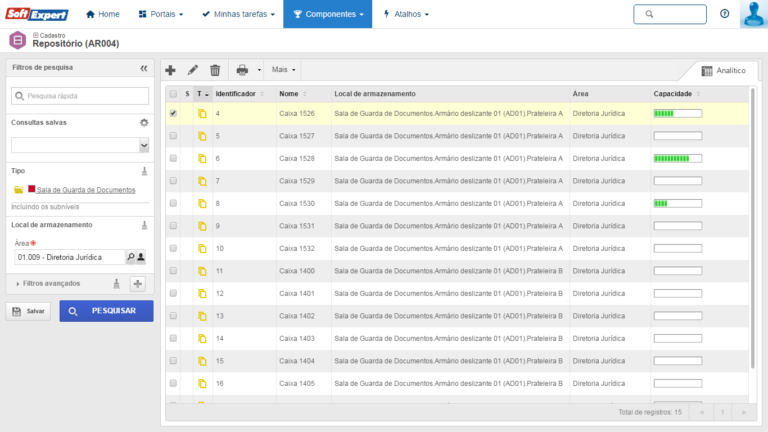Open saved queries gear settings icon
The height and width of the screenshot is (432, 768).
click(x=144, y=122)
